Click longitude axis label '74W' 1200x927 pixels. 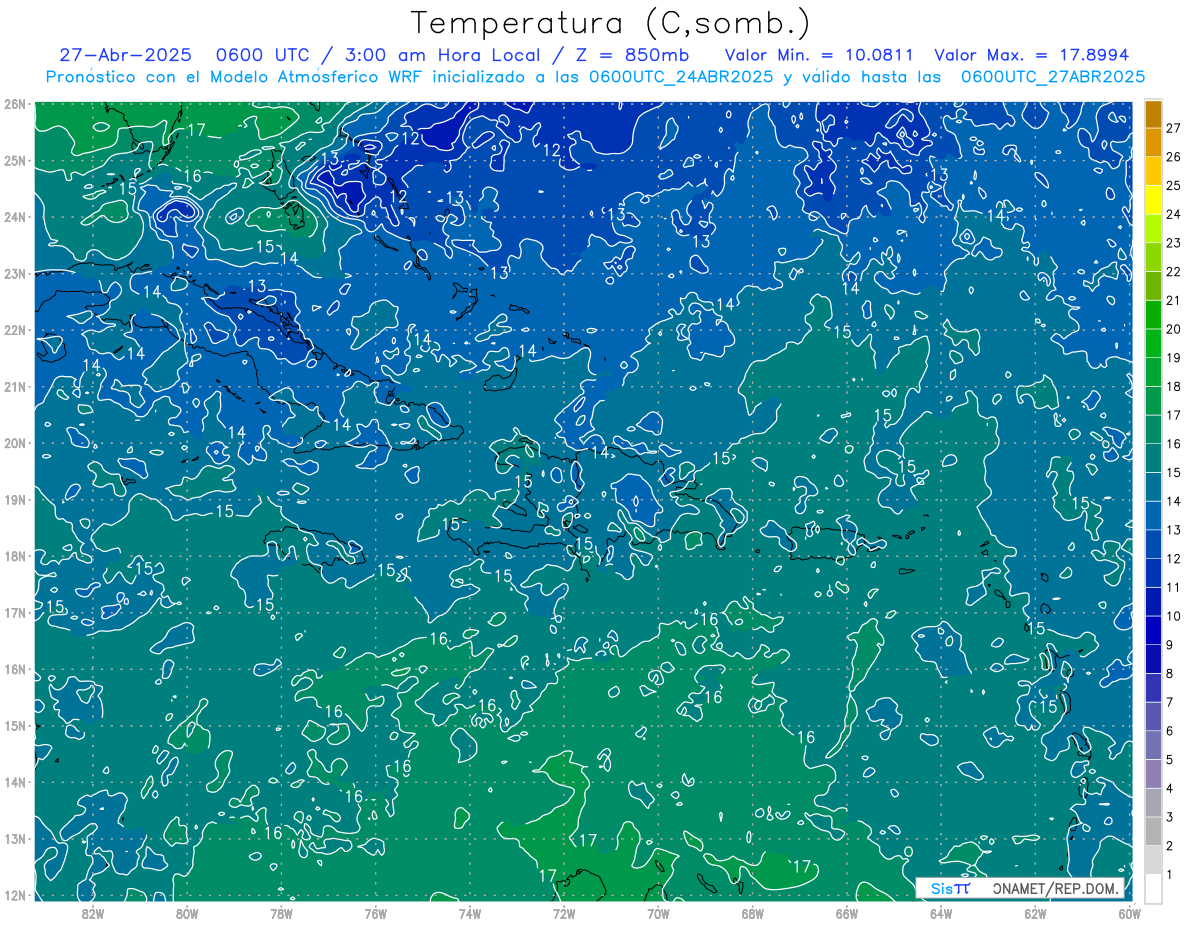click(x=470, y=912)
